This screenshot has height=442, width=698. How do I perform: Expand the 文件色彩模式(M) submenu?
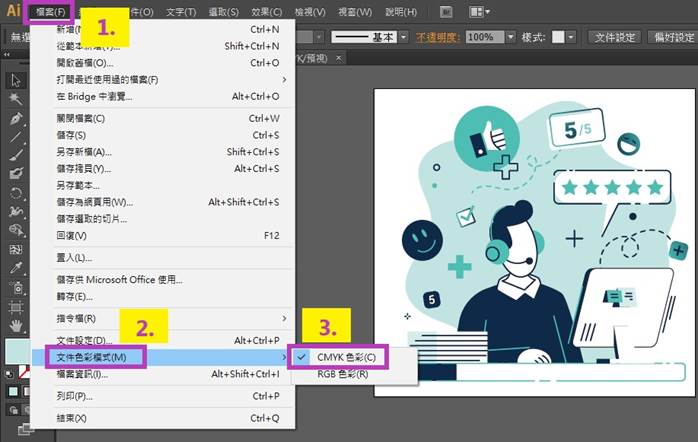(284, 357)
